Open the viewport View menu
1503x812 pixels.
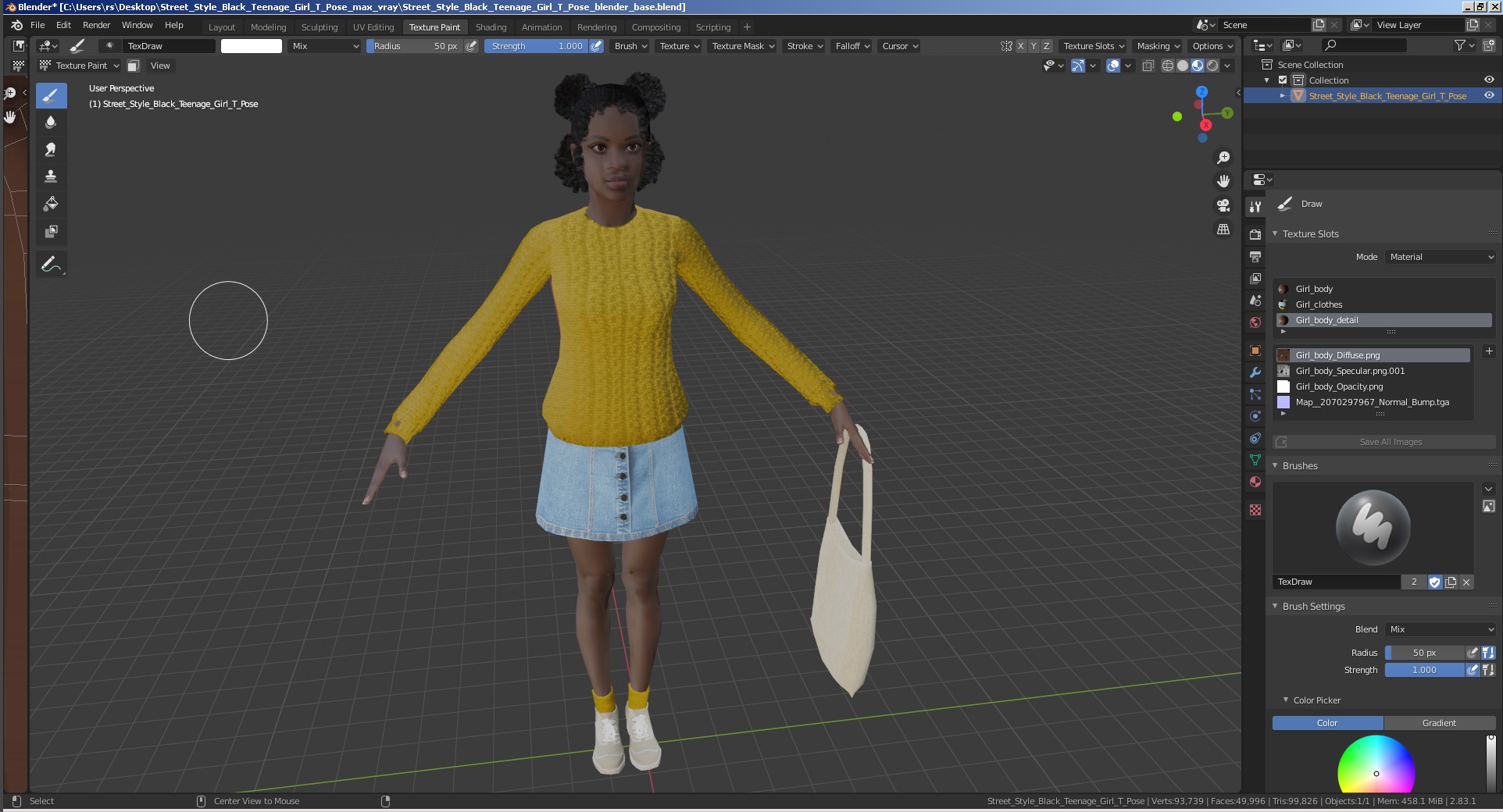point(160,66)
